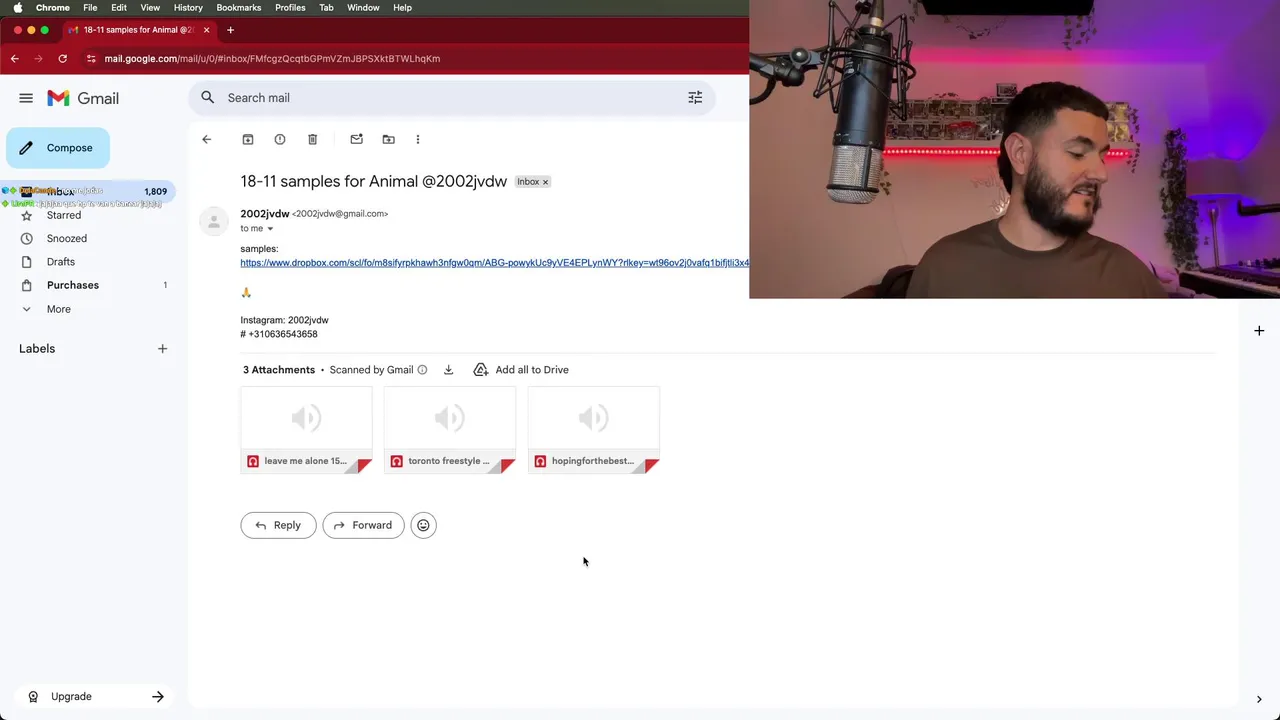Open 'toronto freestyle' audio attachment

click(450, 430)
